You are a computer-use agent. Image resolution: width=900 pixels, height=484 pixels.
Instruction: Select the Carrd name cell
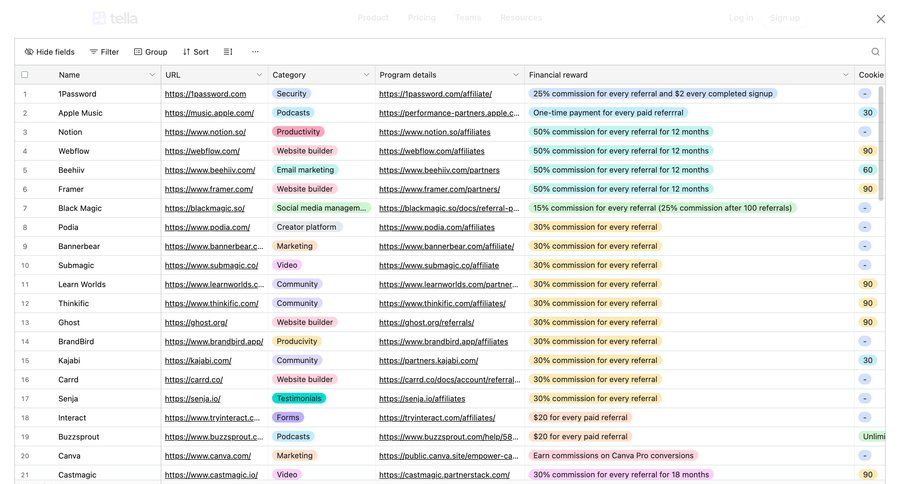(x=88, y=380)
